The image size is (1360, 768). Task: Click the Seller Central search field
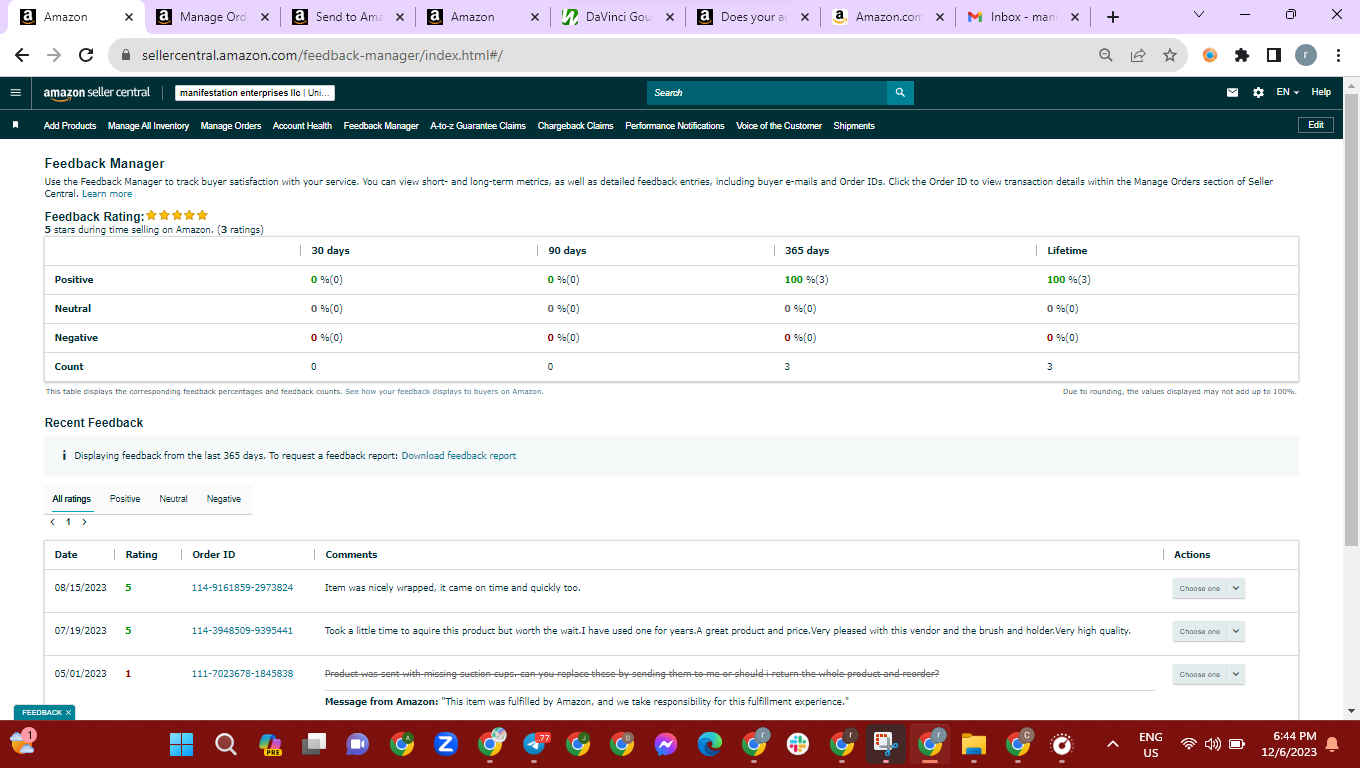(767, 93)
